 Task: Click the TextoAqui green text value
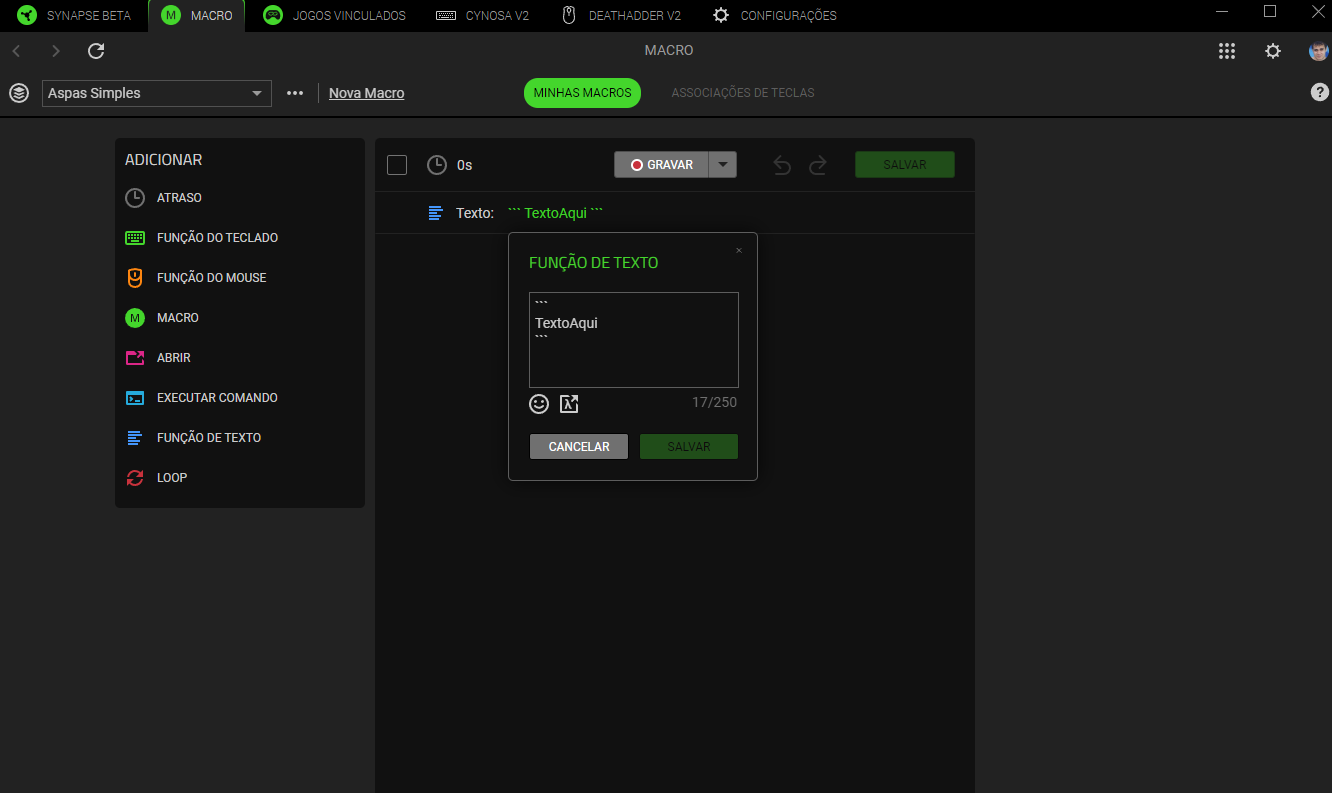tap(555, 213)
